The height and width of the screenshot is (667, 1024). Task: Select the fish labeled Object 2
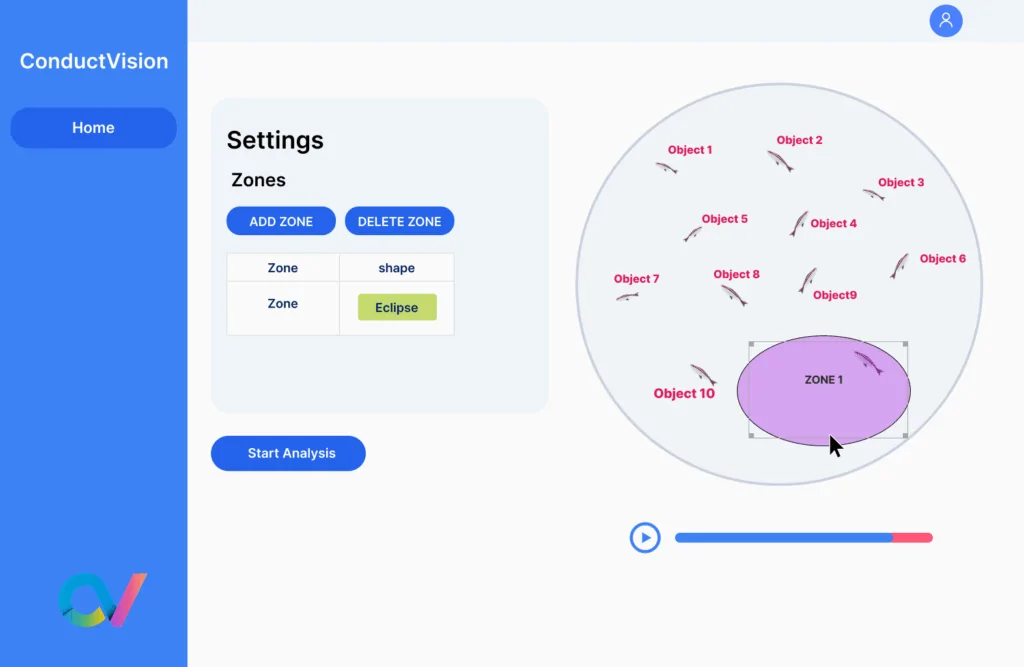click(x=780, y=160)
